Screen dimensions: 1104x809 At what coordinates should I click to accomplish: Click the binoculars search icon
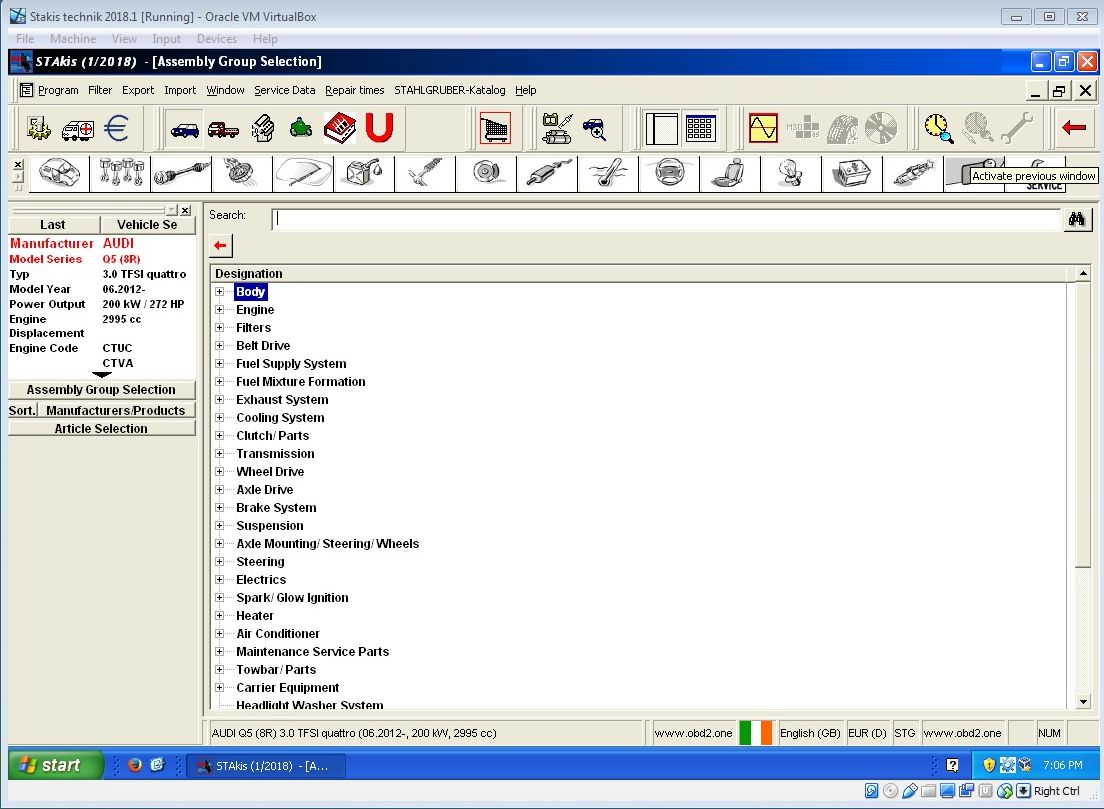tap(1077, 219)
